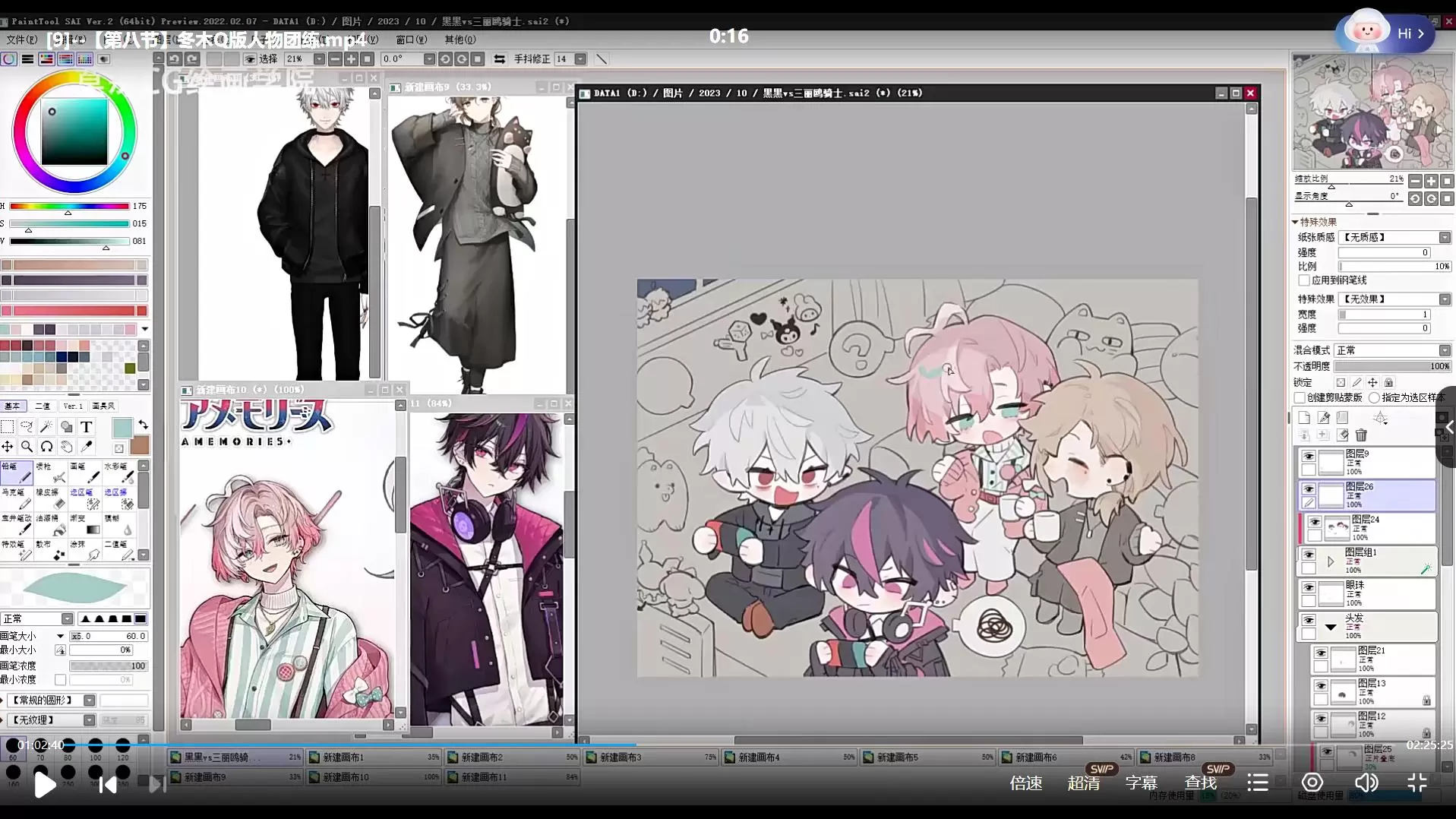Click the 画笔大小 brush size field
Image resolution: width=1456 pixels, height=819 pixels.
point(109,636)
